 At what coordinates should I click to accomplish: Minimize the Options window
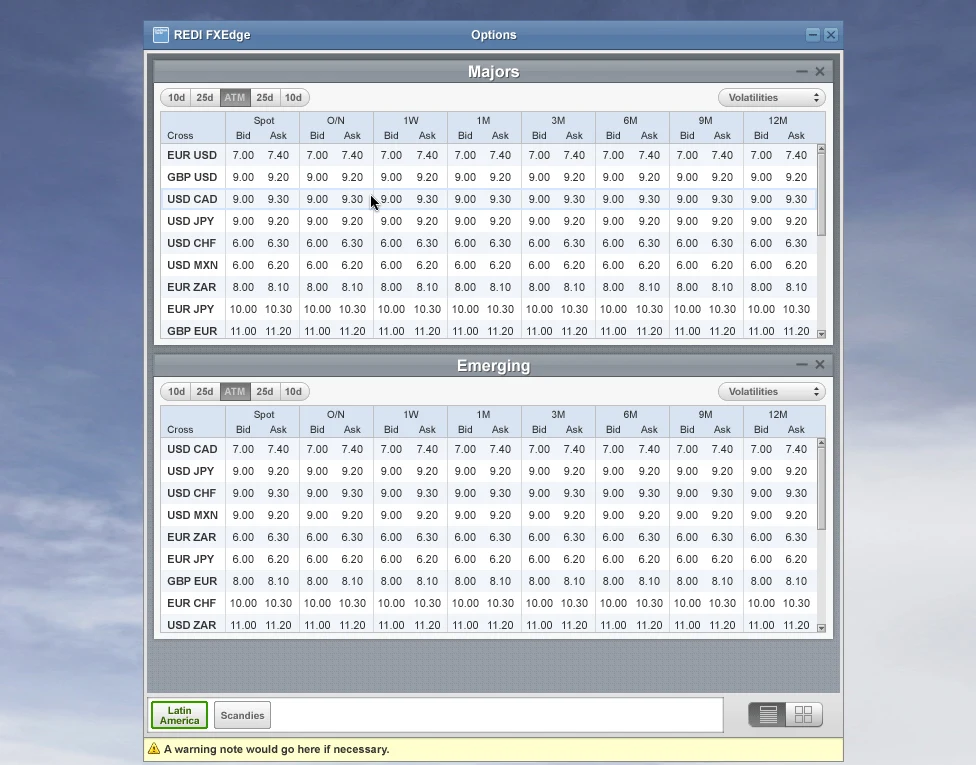[812, 35]
